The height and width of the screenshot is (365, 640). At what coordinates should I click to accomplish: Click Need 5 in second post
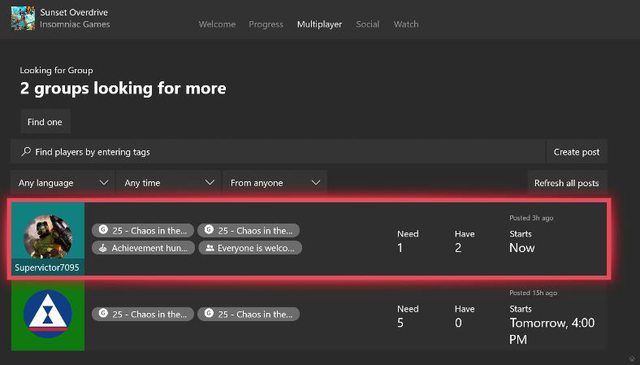[x=408, y=316]
